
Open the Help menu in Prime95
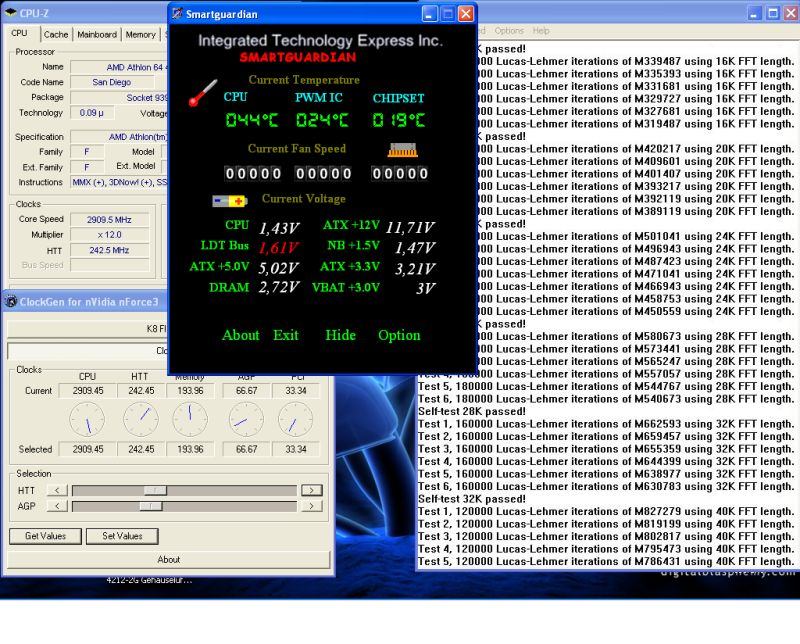coord(541,31)
